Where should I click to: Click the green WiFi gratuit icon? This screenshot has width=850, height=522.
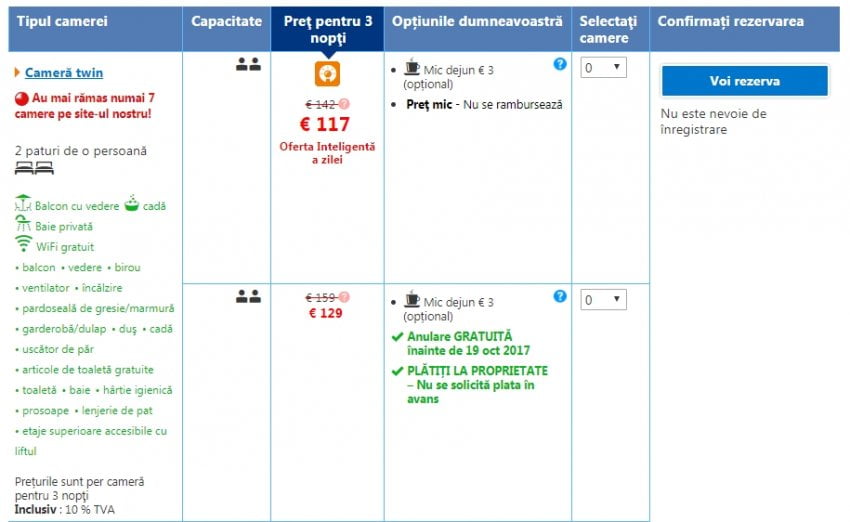(x=24, y=244)
